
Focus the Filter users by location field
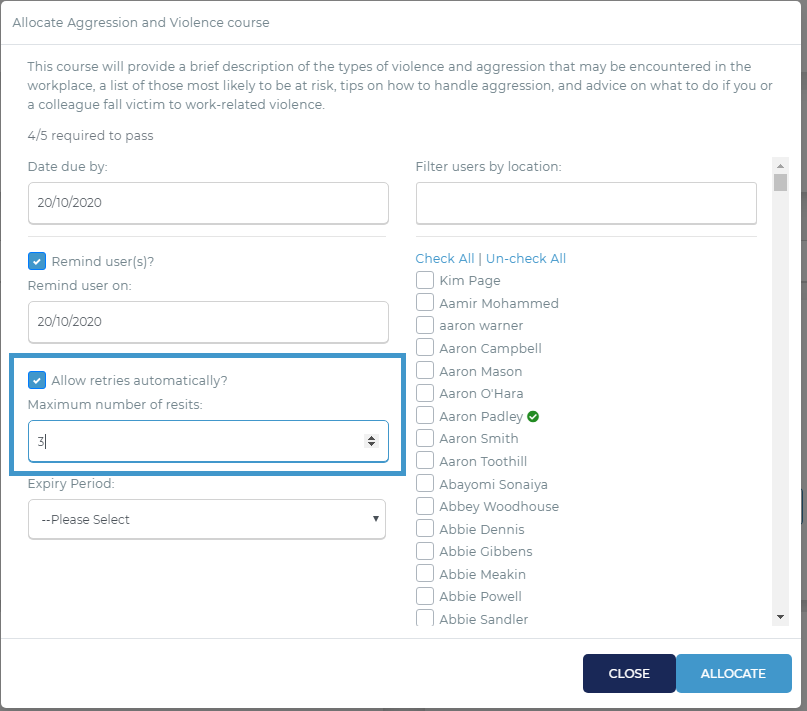click(x=586, y=203)
